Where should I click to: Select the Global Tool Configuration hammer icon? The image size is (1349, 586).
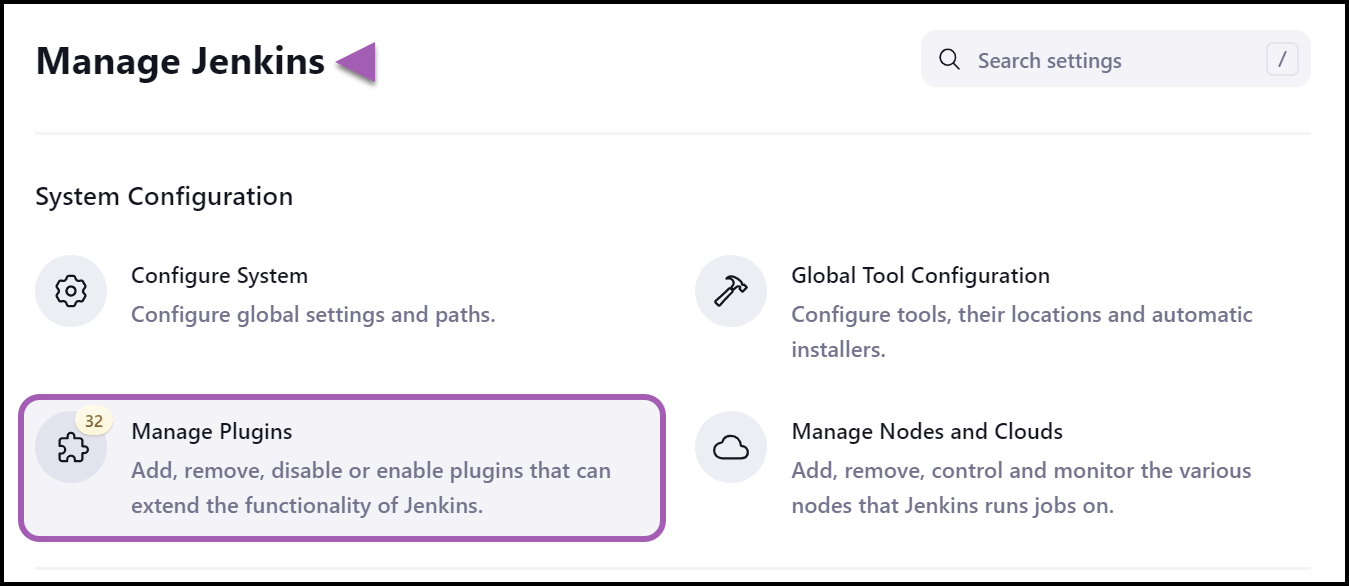[x=730, y=290]
